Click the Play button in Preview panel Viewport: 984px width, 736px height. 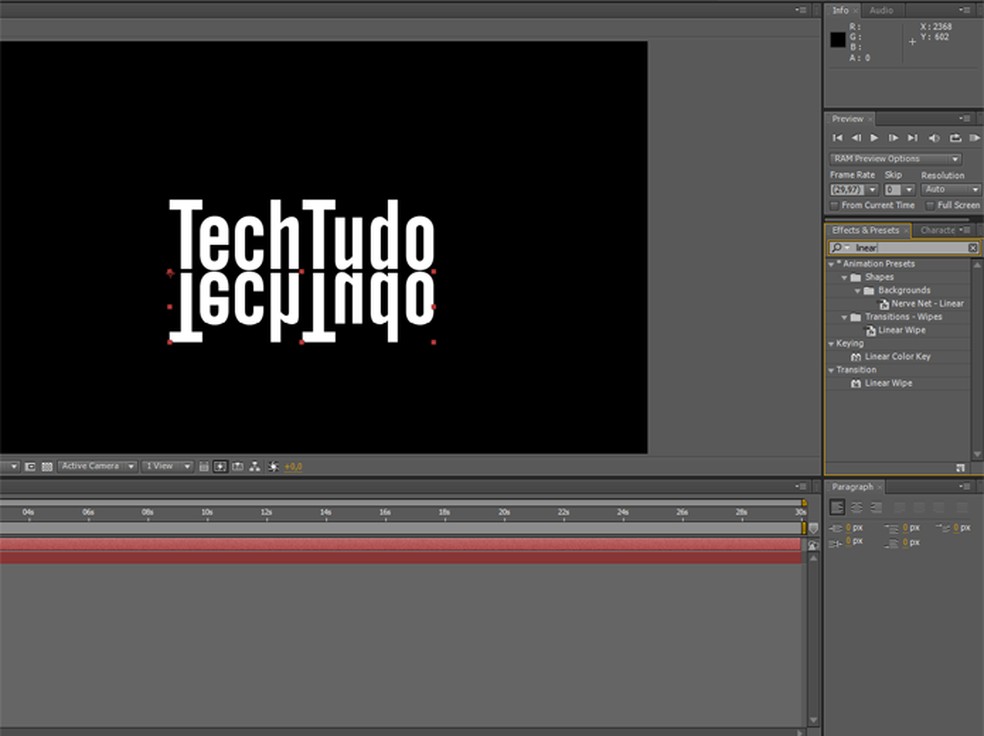pos(874,138)
